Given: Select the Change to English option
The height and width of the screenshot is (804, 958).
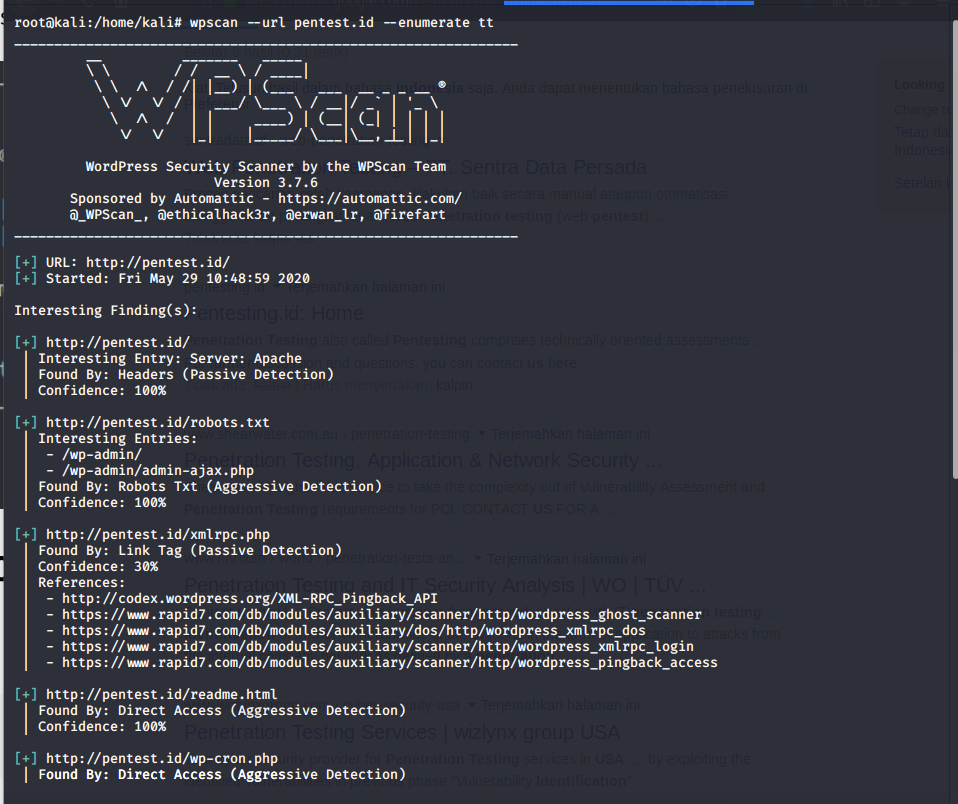Looking at the screenshot, I should 920,109.
